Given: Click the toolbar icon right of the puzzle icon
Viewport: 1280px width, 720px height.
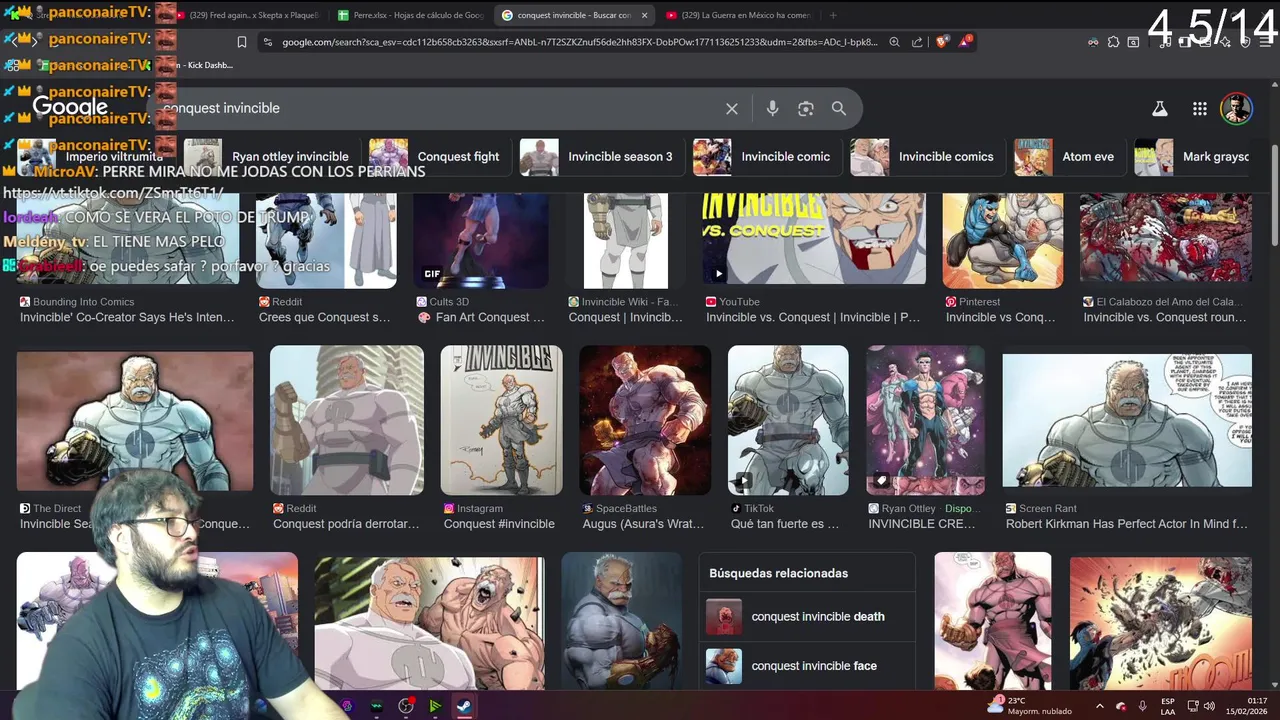Looking at the screenshot, I should pos(1133,42).
